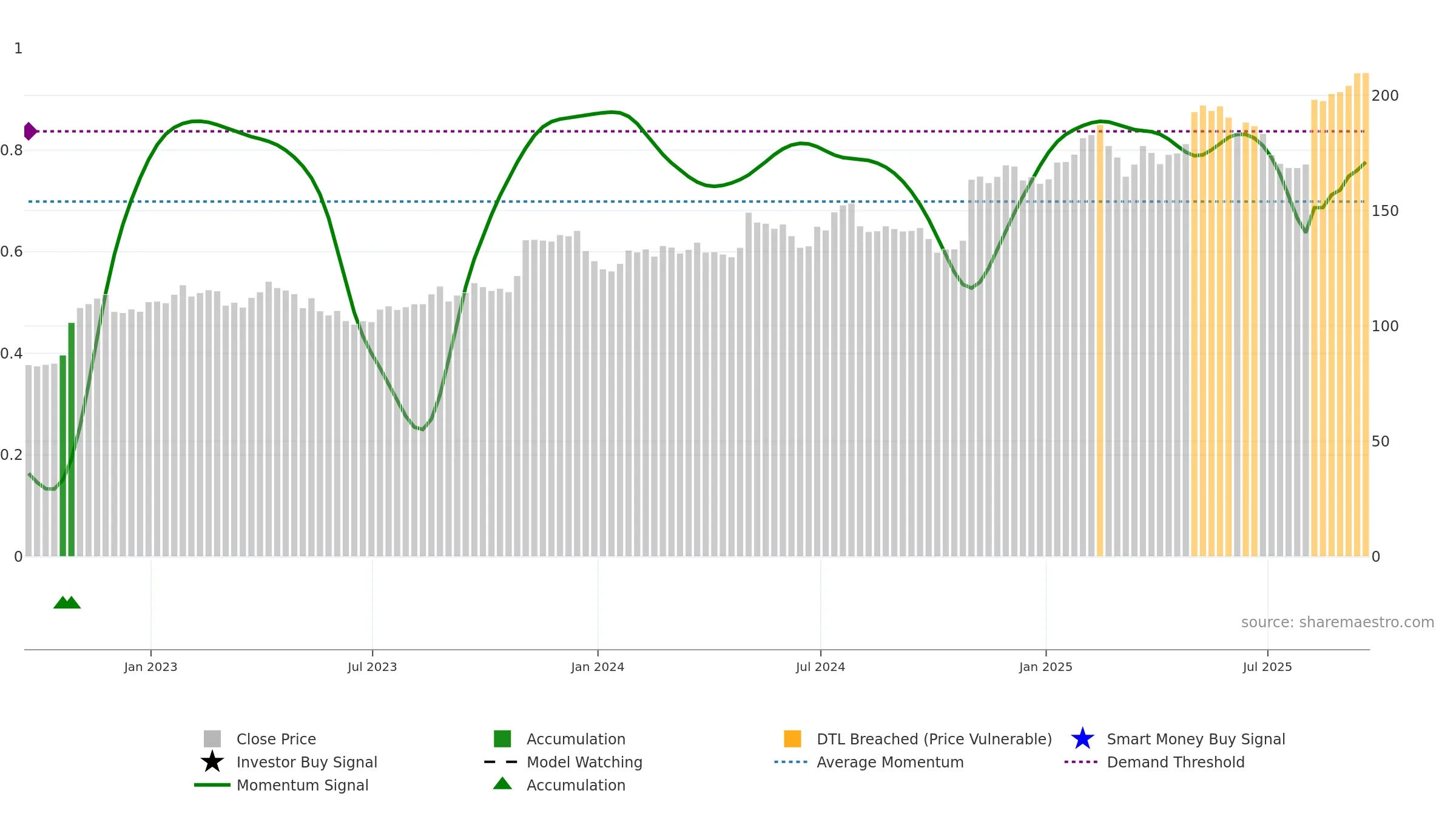This screenshot has width=1456, height=819.
Task: Toggle the Average Momentum legend label
Action: 890,762
